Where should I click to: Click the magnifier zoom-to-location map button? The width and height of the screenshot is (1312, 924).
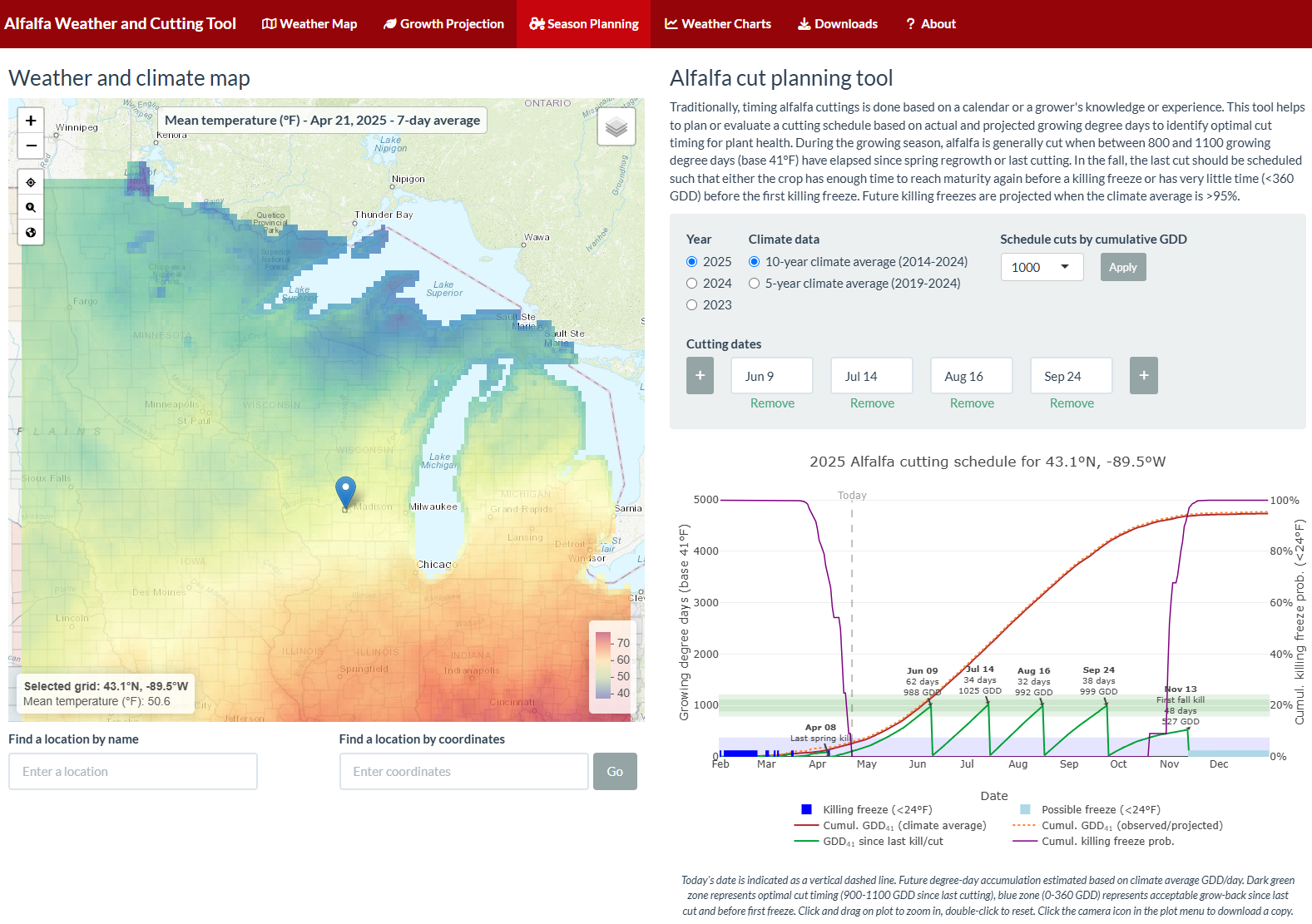31,207
